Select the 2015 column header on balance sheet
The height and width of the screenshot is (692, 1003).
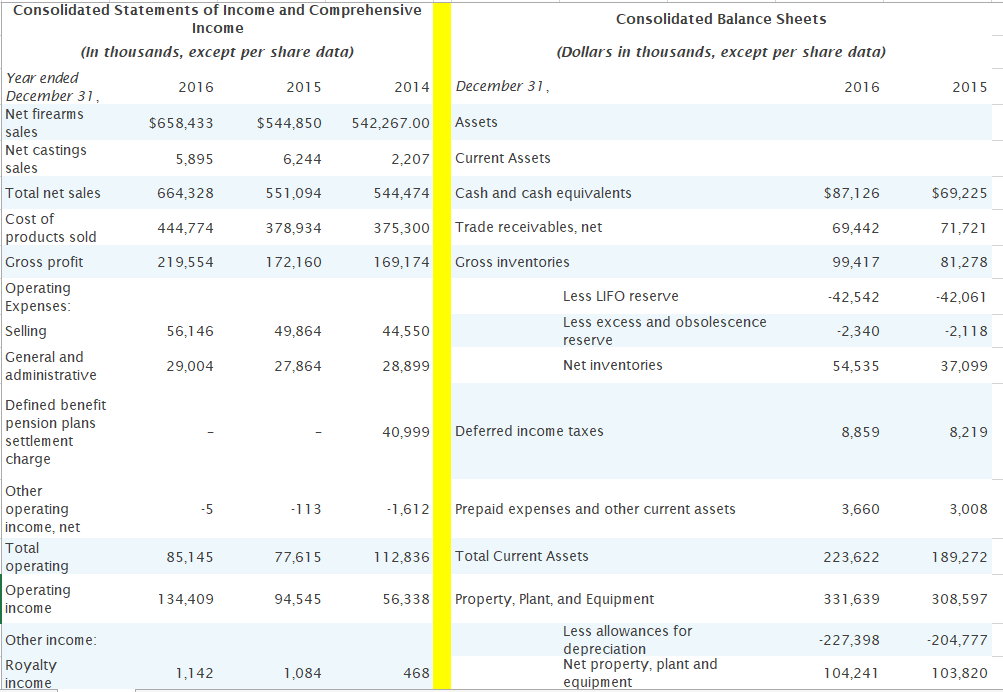click(x=971, y=87)
